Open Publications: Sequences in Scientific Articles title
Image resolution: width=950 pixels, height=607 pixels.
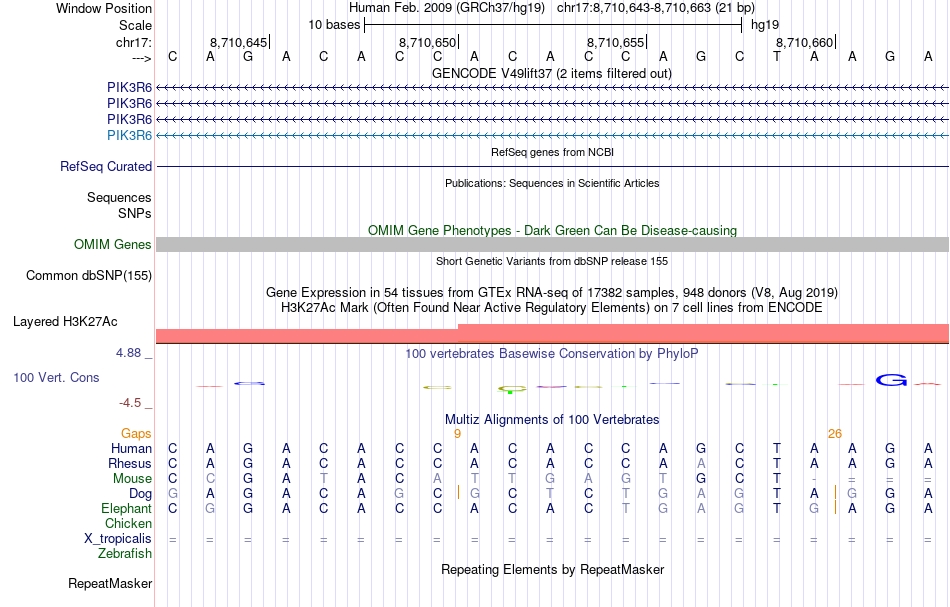click(x=552, y=183)
